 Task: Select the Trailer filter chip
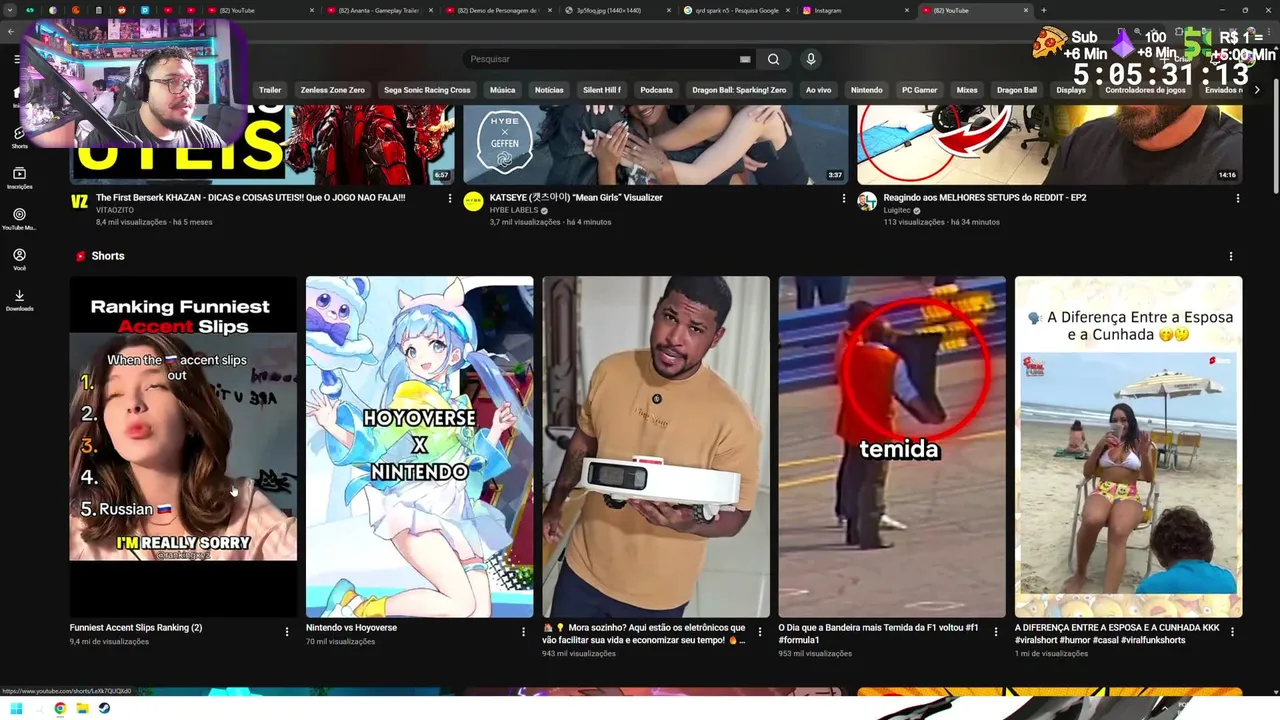click(270, 90)
